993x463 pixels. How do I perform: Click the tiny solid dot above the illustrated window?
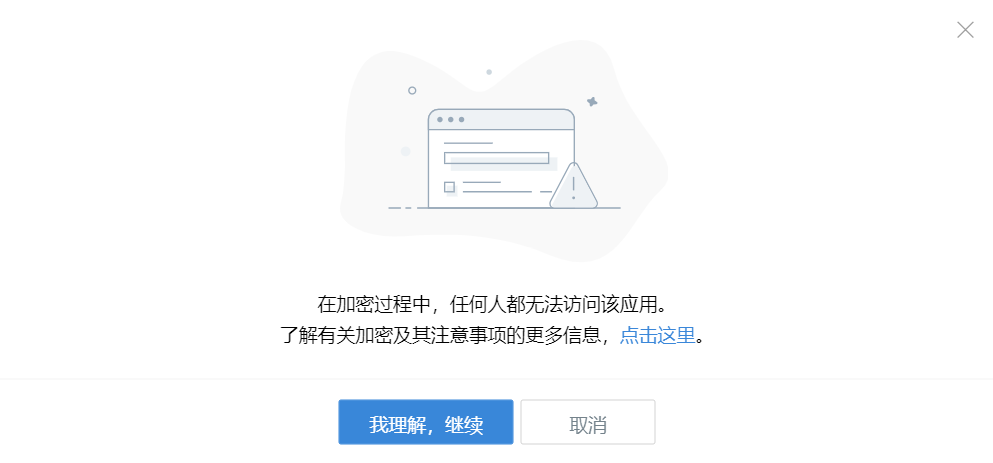tap(489, 72)
